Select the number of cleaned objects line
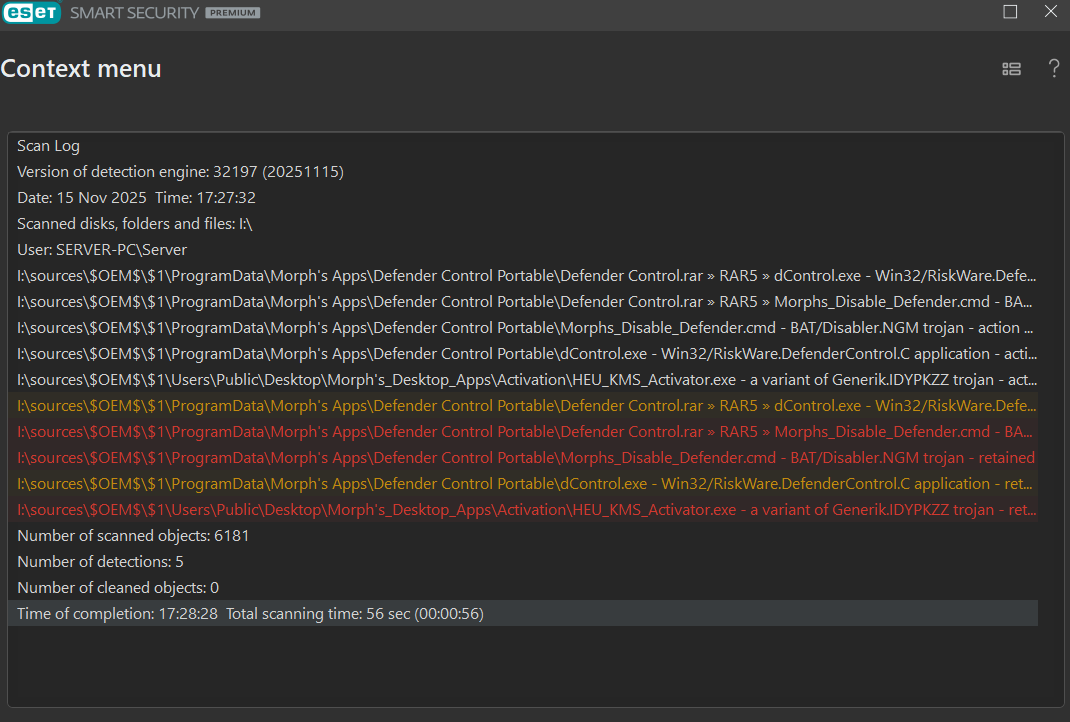 (118, 588)
